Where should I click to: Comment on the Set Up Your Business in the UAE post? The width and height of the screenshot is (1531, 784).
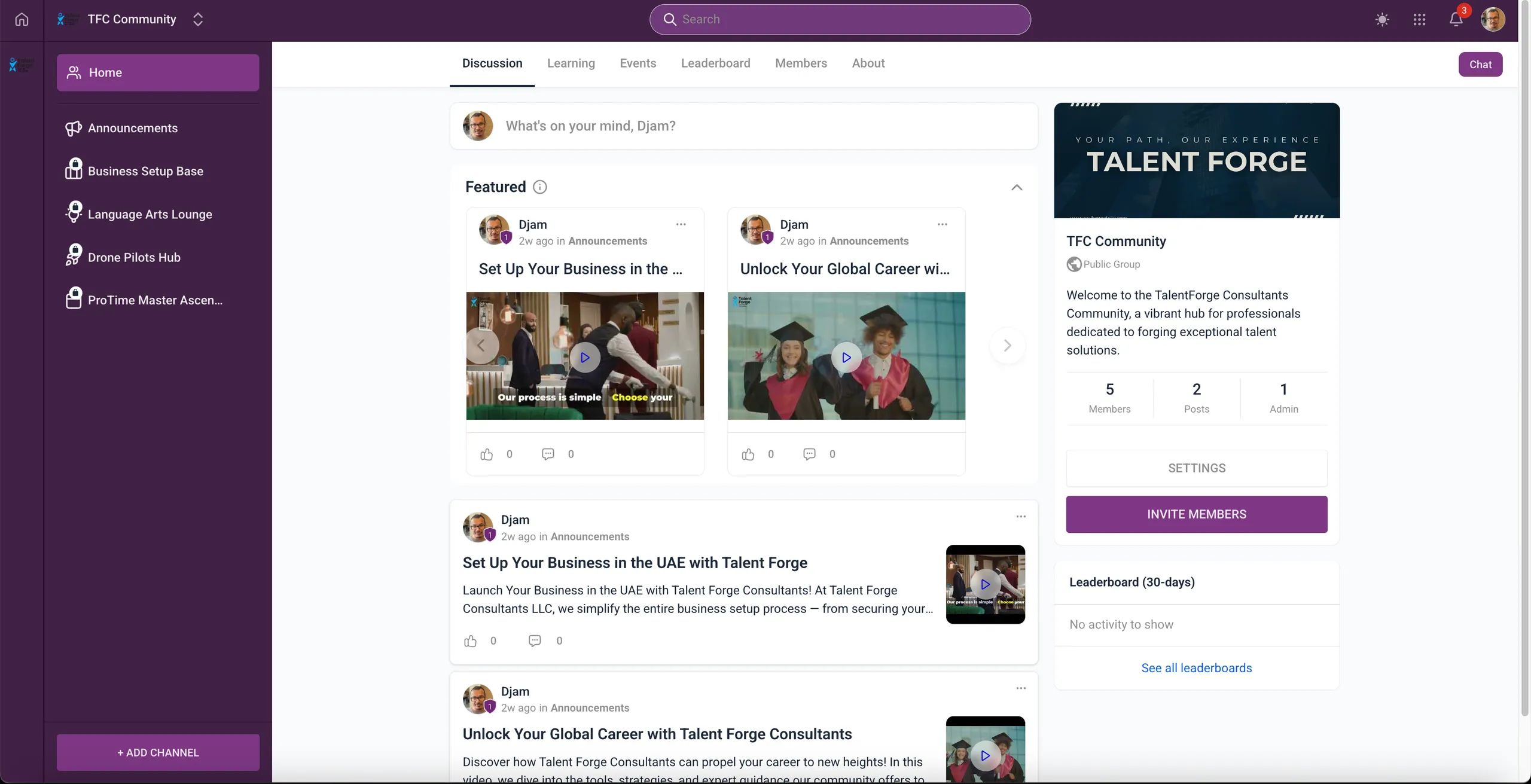click(x=535, y=641)
